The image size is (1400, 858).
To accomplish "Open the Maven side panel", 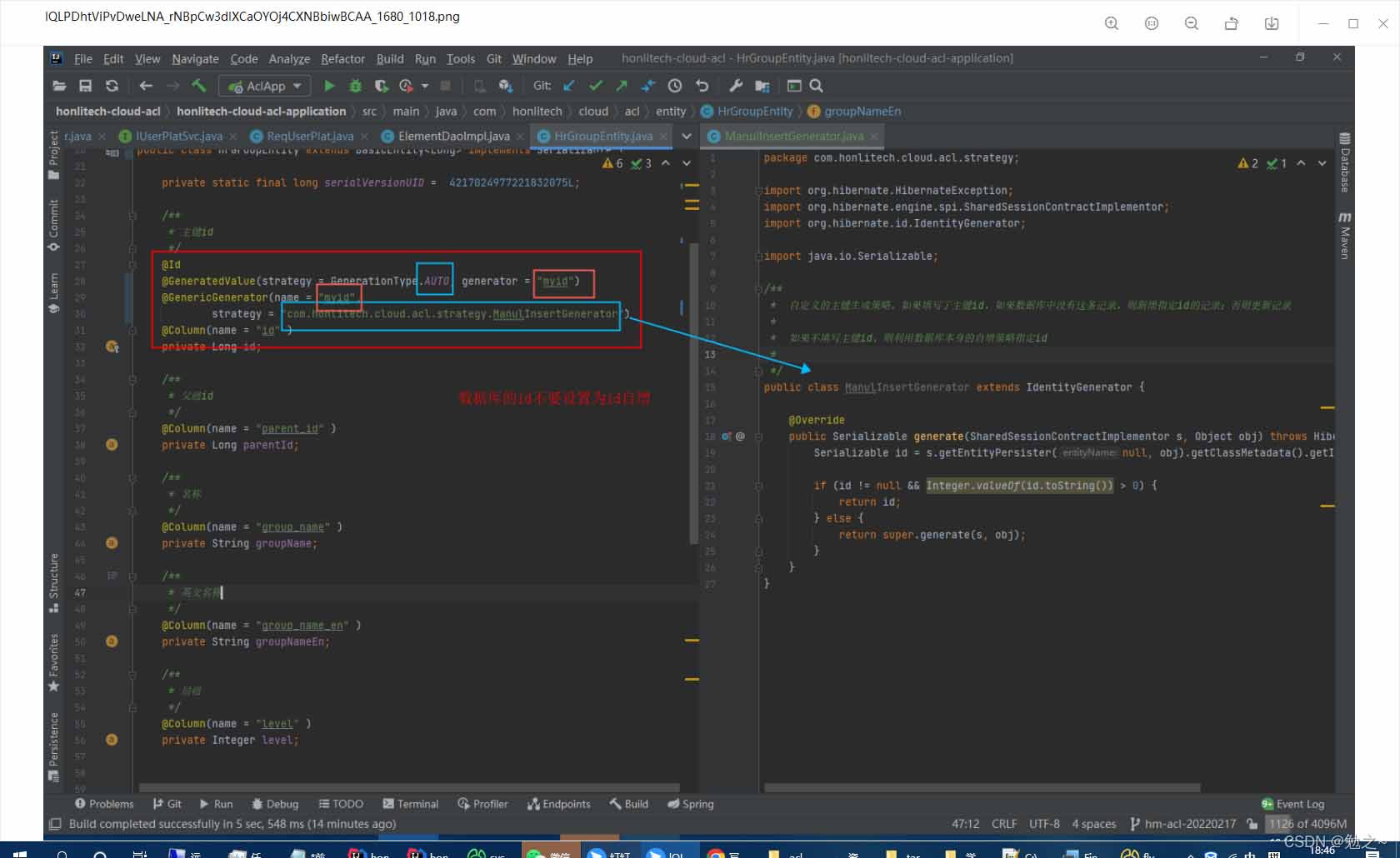I will 1344,235.
